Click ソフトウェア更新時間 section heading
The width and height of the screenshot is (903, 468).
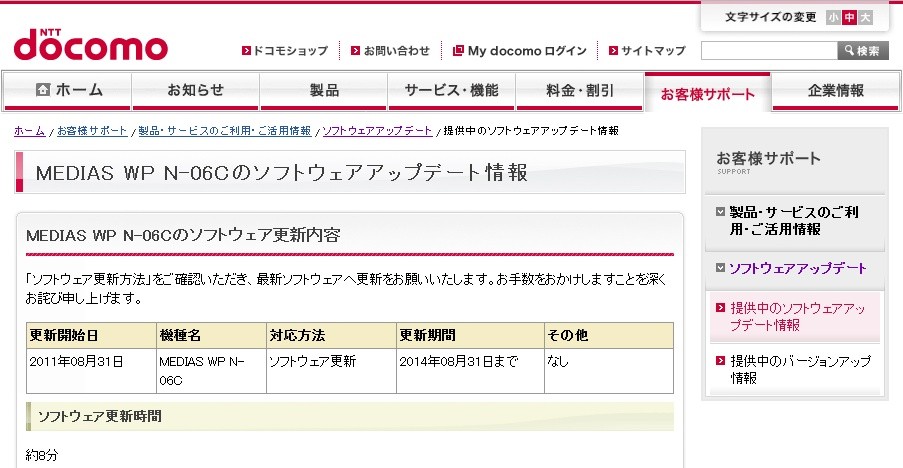(x=100, y=416)
